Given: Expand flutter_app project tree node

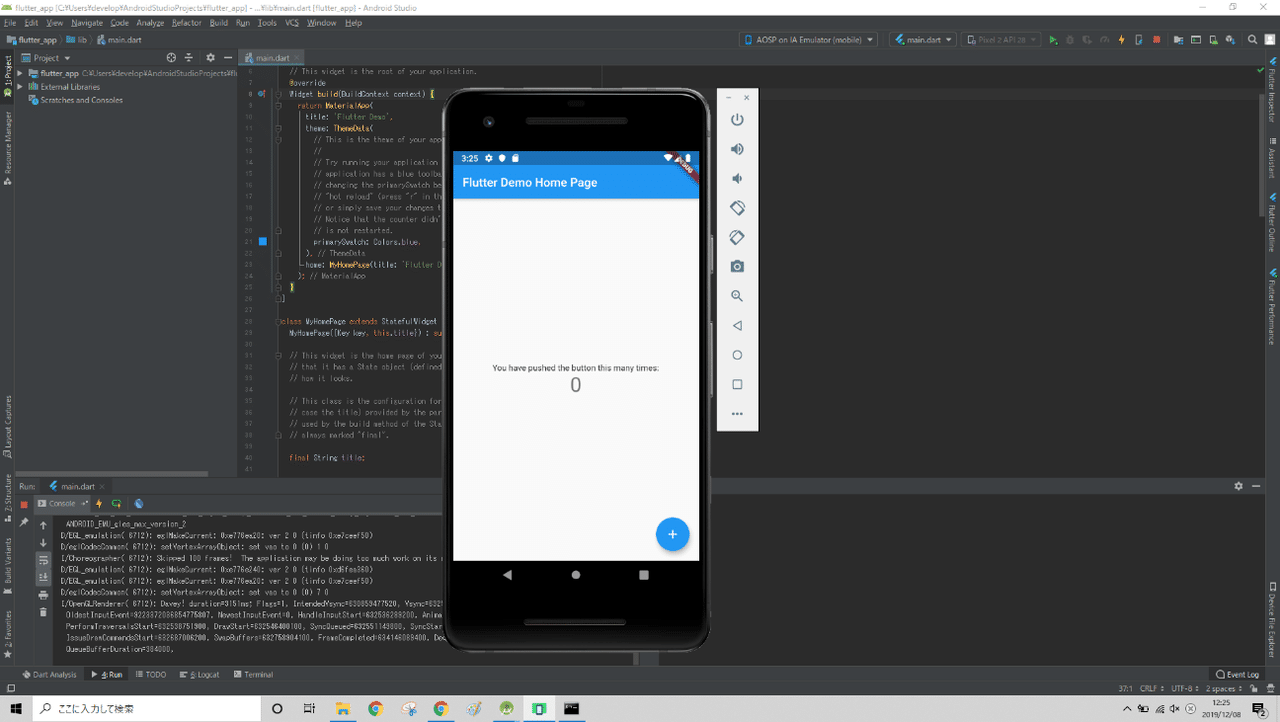Looking at the screenshot, I should pyautogui.click(x=20, y=73).
